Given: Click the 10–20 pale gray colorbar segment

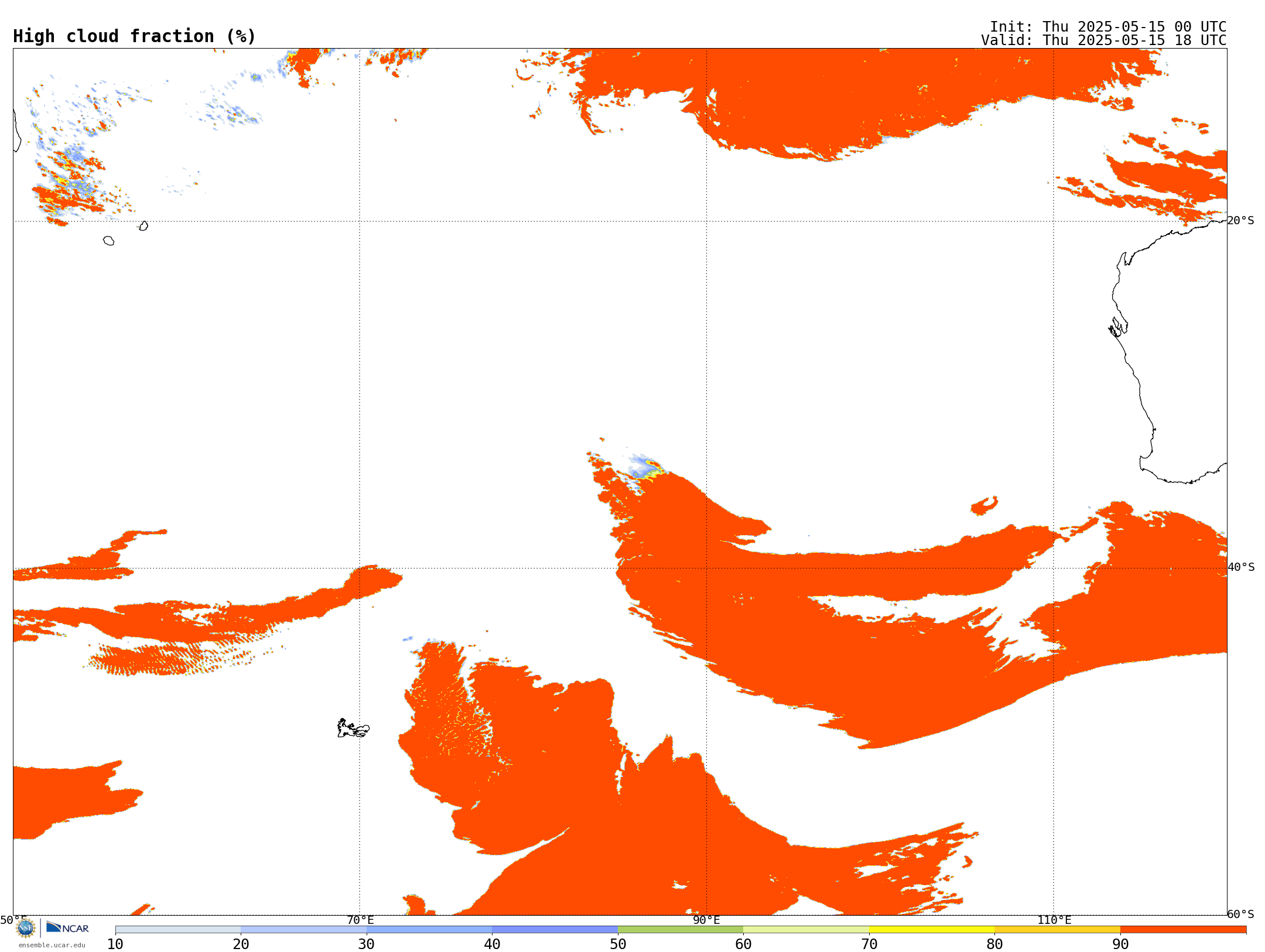Looking at the screenshot, I should coord(178,930).
